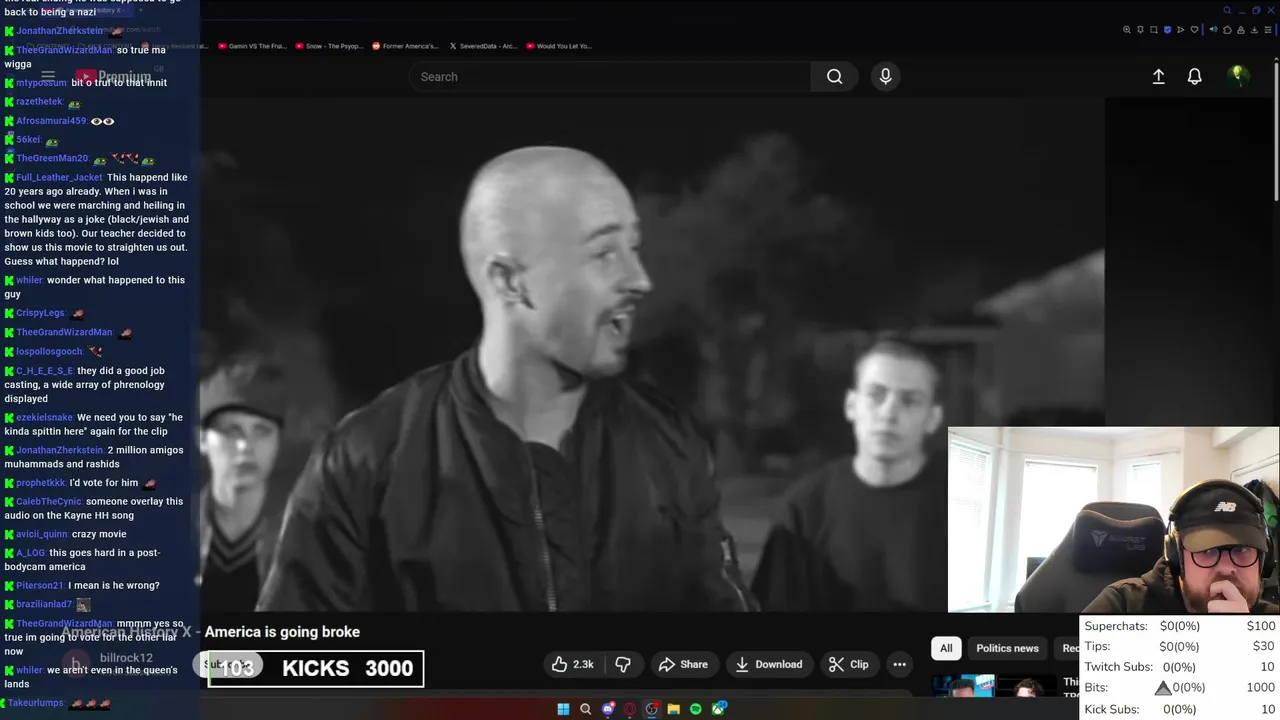Screen dimensions: 1280x720
Task: Click the 'Twitch Subs:' goal row label
Action: pos(1118,667)
